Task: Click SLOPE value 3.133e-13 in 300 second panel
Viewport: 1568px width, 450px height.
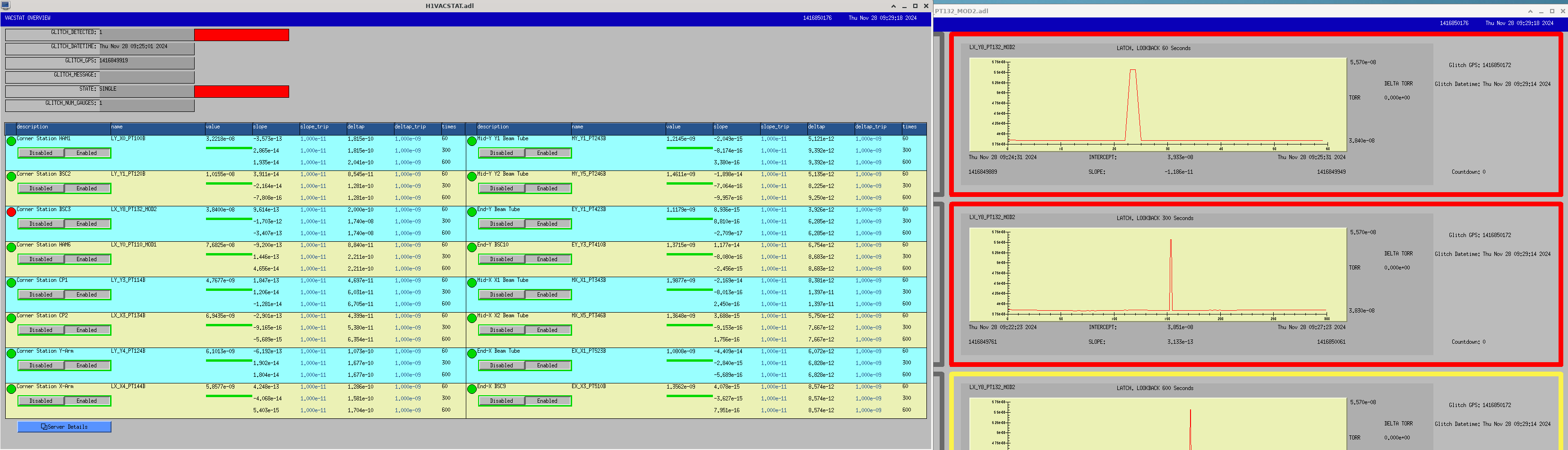Action: [1180, 342]
